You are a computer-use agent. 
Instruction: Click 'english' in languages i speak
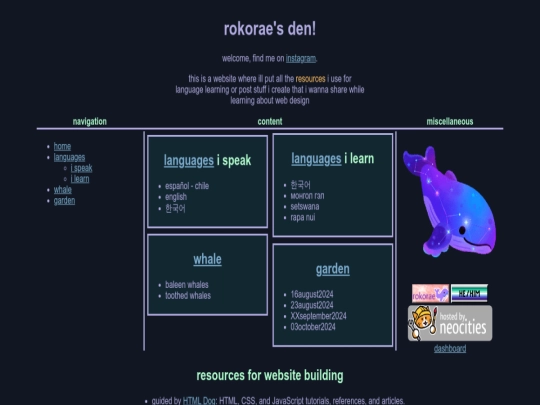[x=176, y=197]
